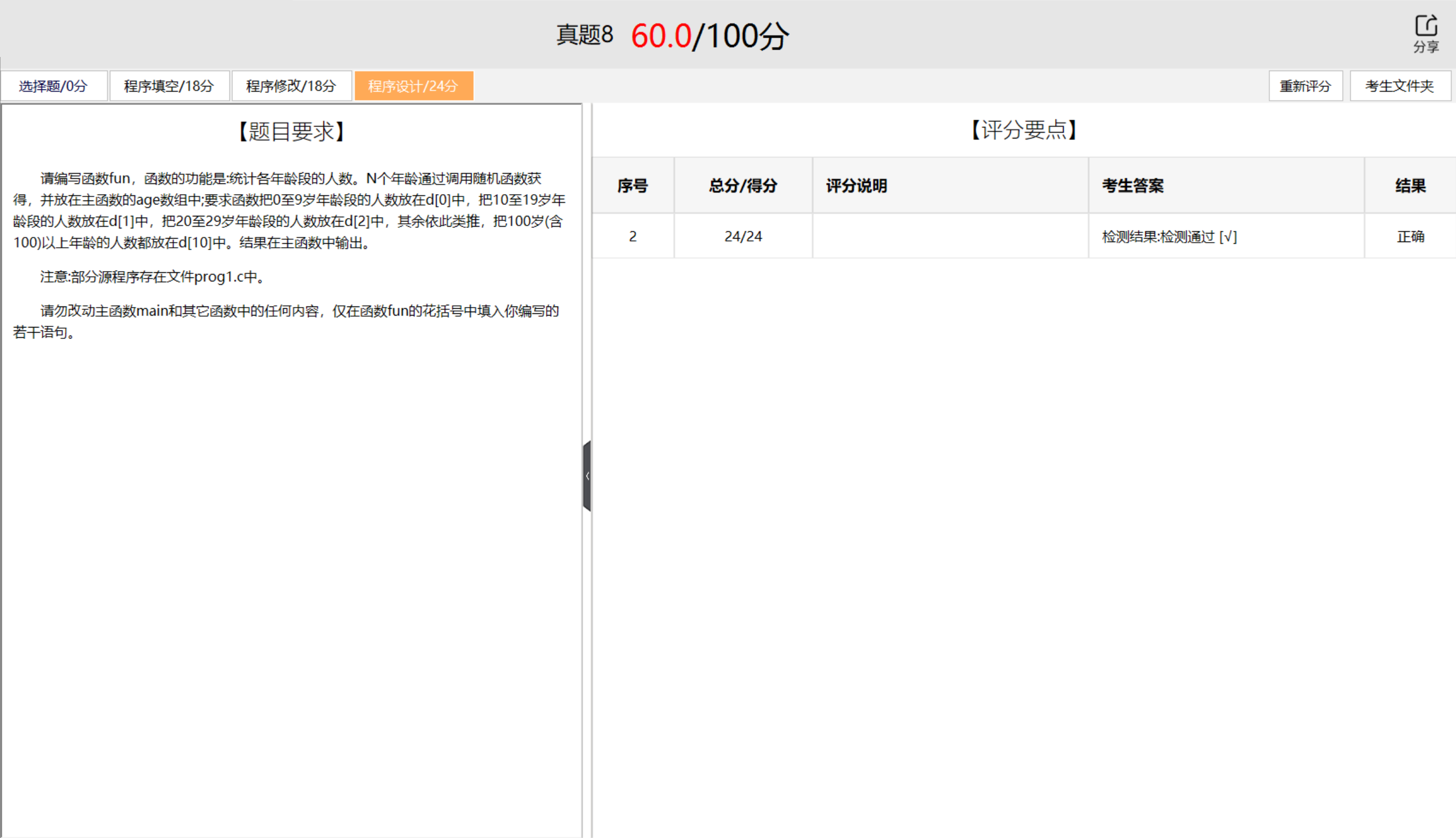Click the 注意:部分源程序存在文件prog1.c中 line

[x=153, y=277]
